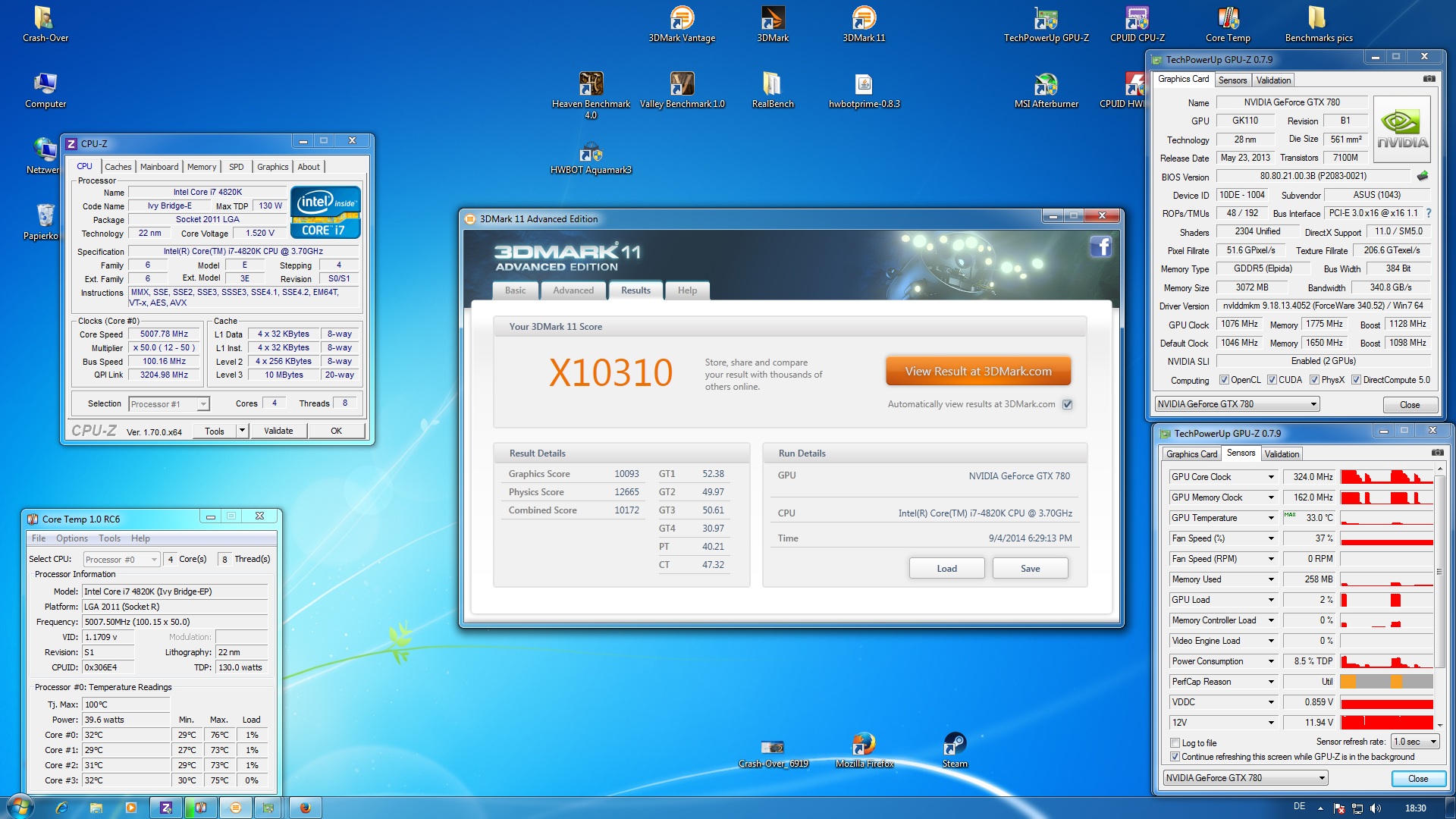Switch to the Mainboard tab in CPU-Z
1456x819 pixels.
pos(159,167)
